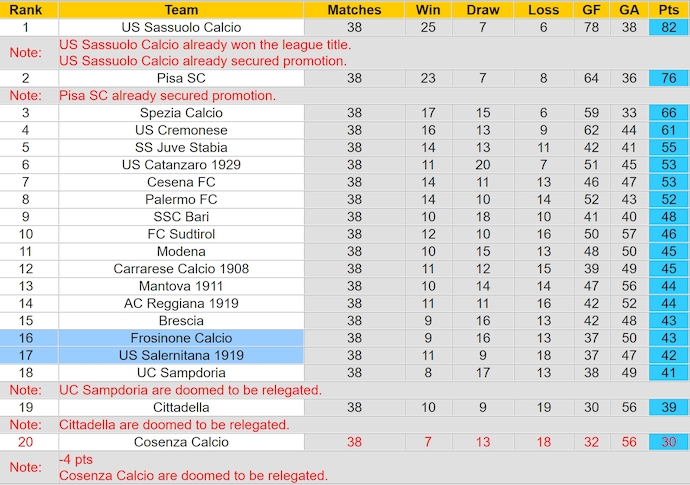Click the GF column header
690x485 pixels.
point(591,9)
